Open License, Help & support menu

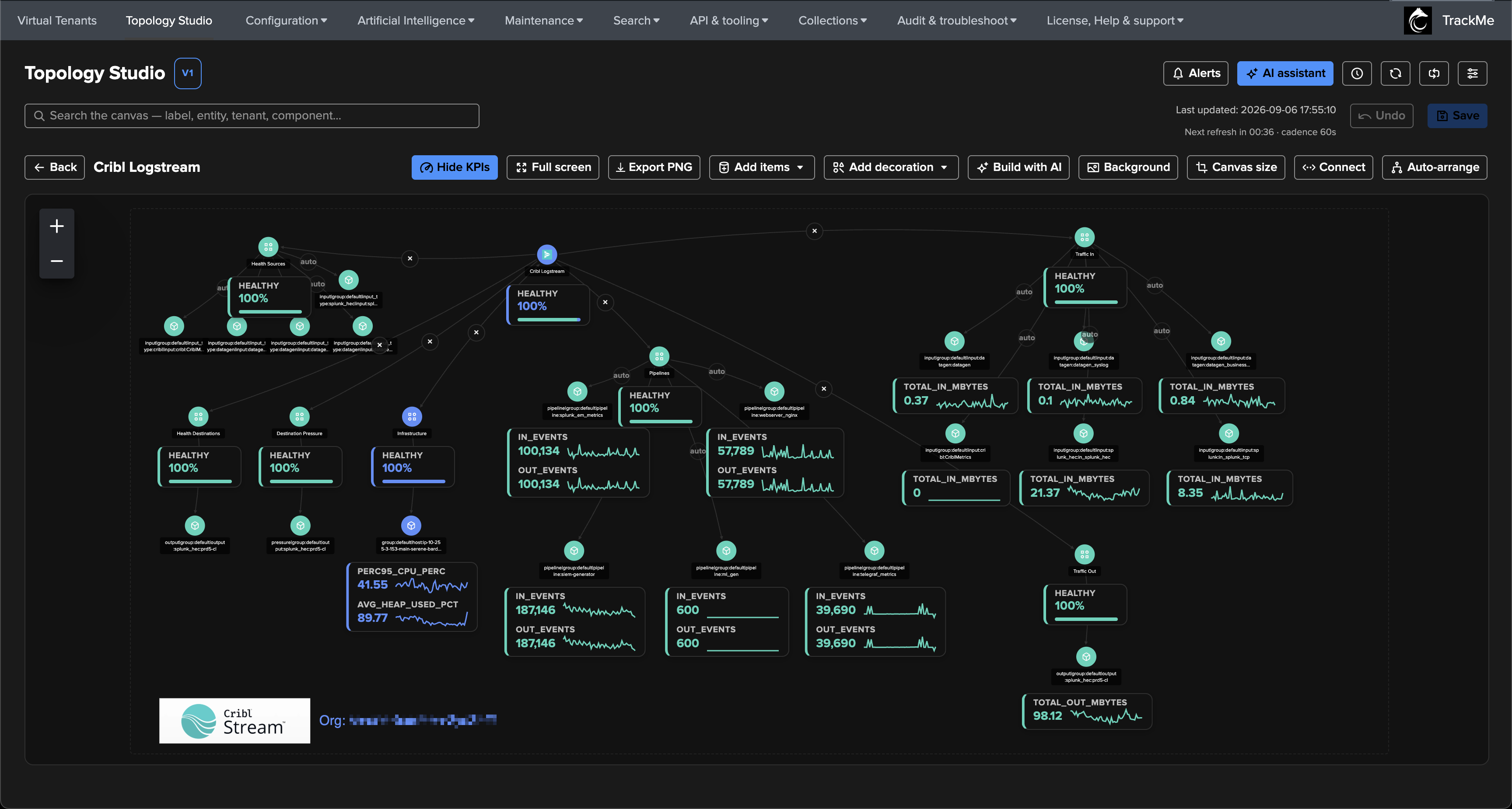1115,21
